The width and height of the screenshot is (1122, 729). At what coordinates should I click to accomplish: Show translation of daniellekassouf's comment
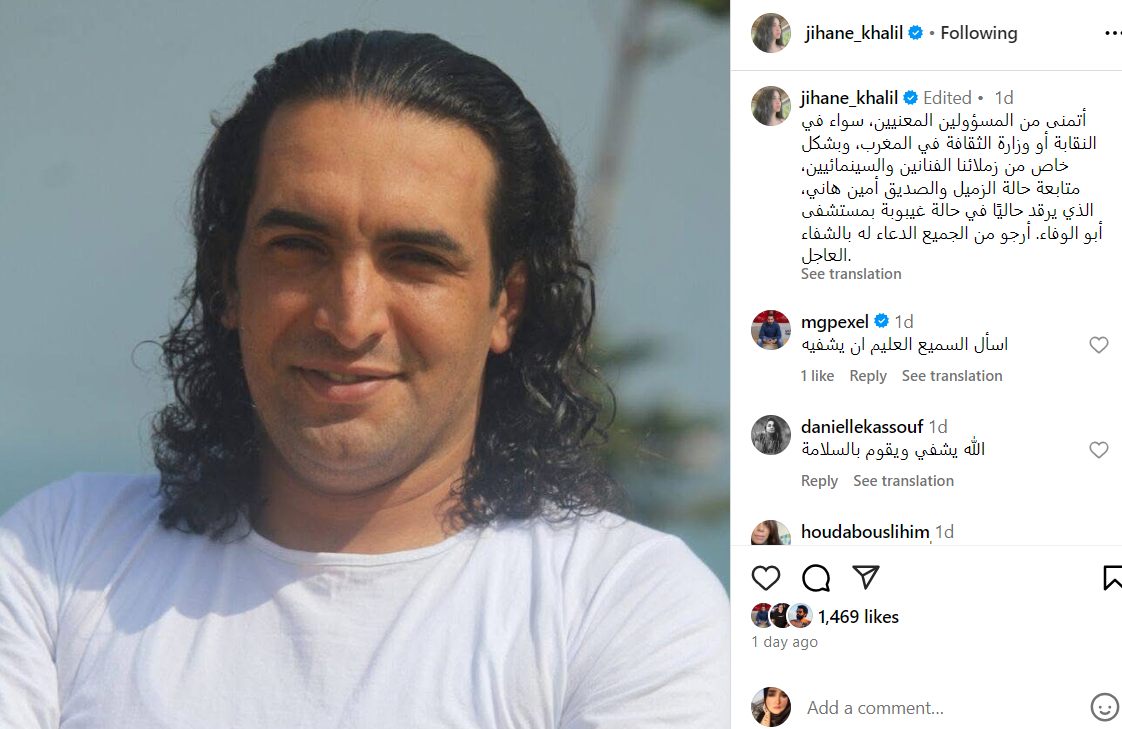pyautogui.click(x=903, y=481)
